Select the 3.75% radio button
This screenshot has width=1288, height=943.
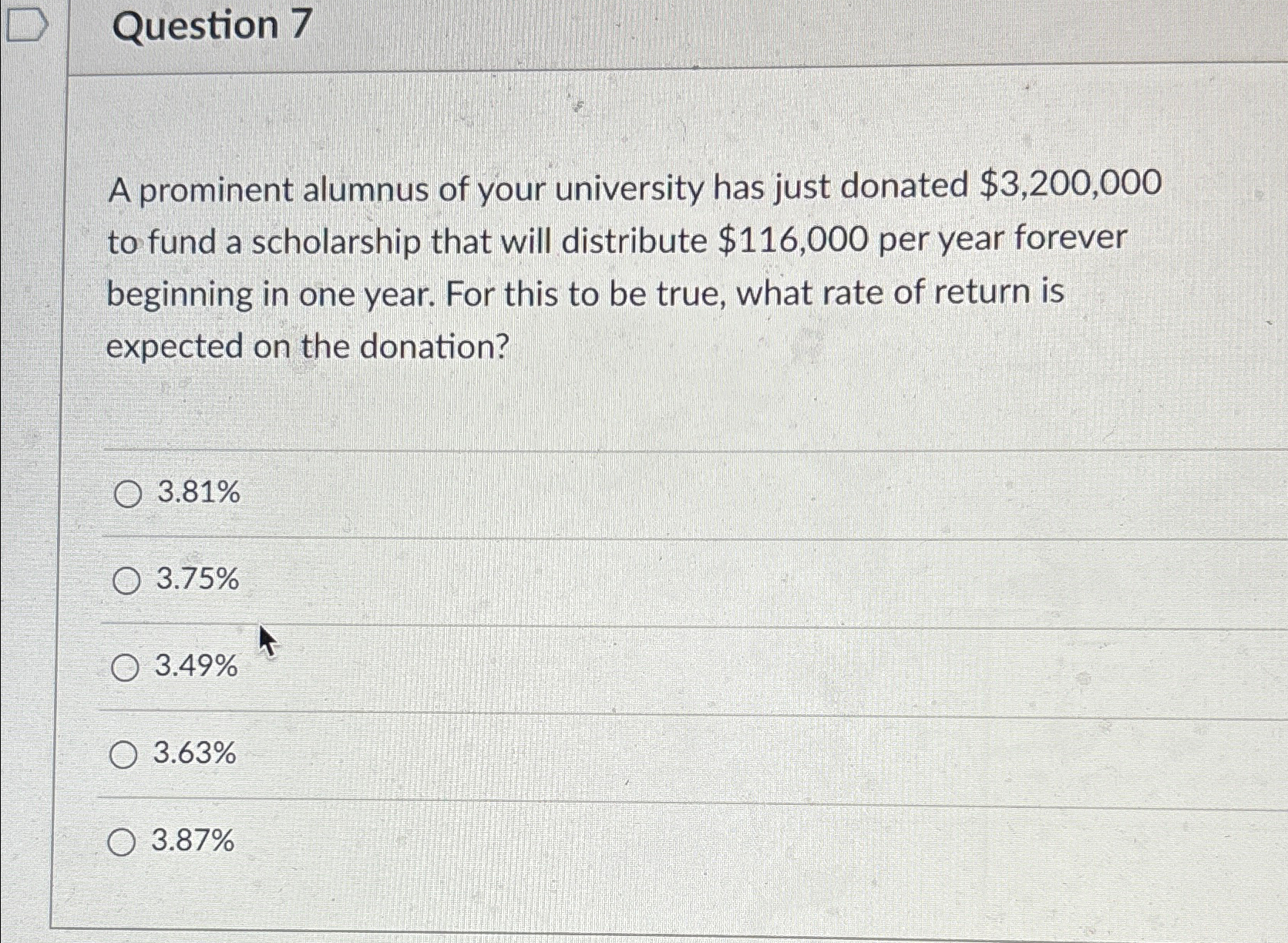tap(126, 581)
